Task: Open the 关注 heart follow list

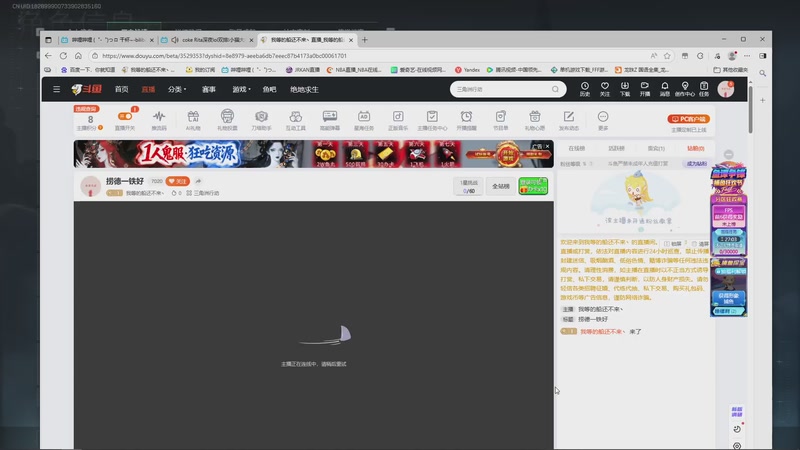Action: coord(605,89)
